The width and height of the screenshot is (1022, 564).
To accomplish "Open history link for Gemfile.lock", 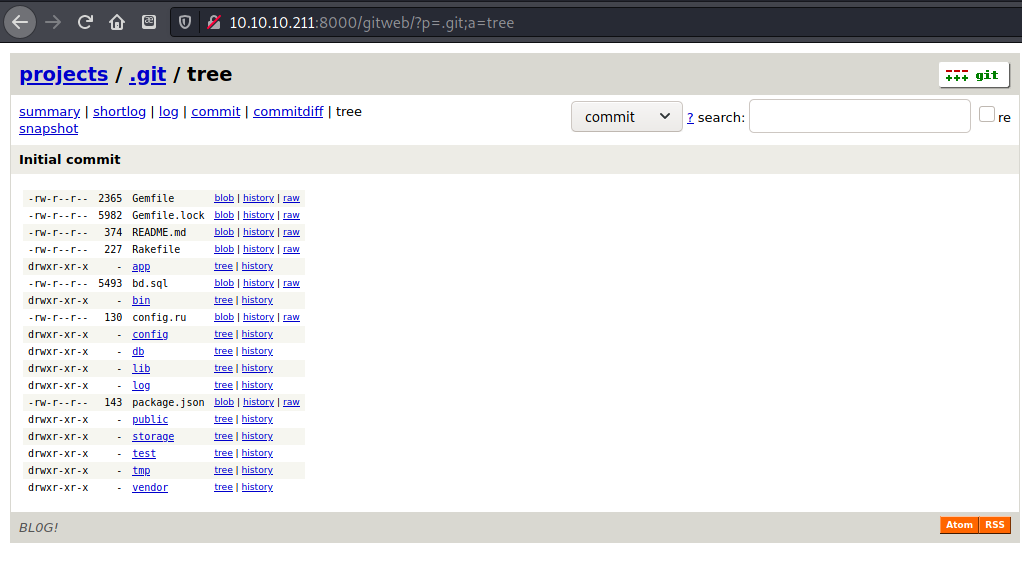I will tap(258, 215).
